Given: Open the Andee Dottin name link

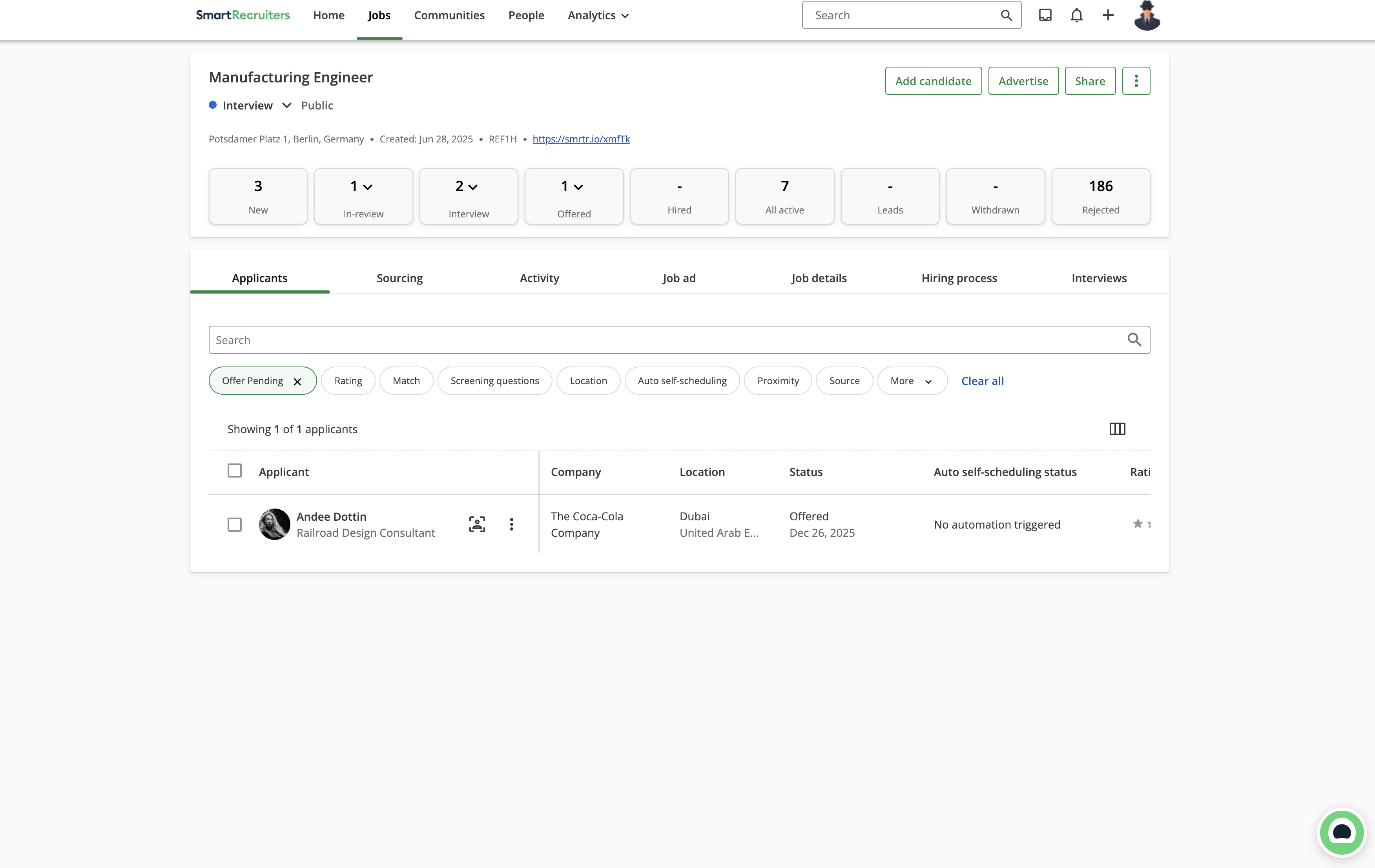Looking at the screenshot, I should coord(331,517).
